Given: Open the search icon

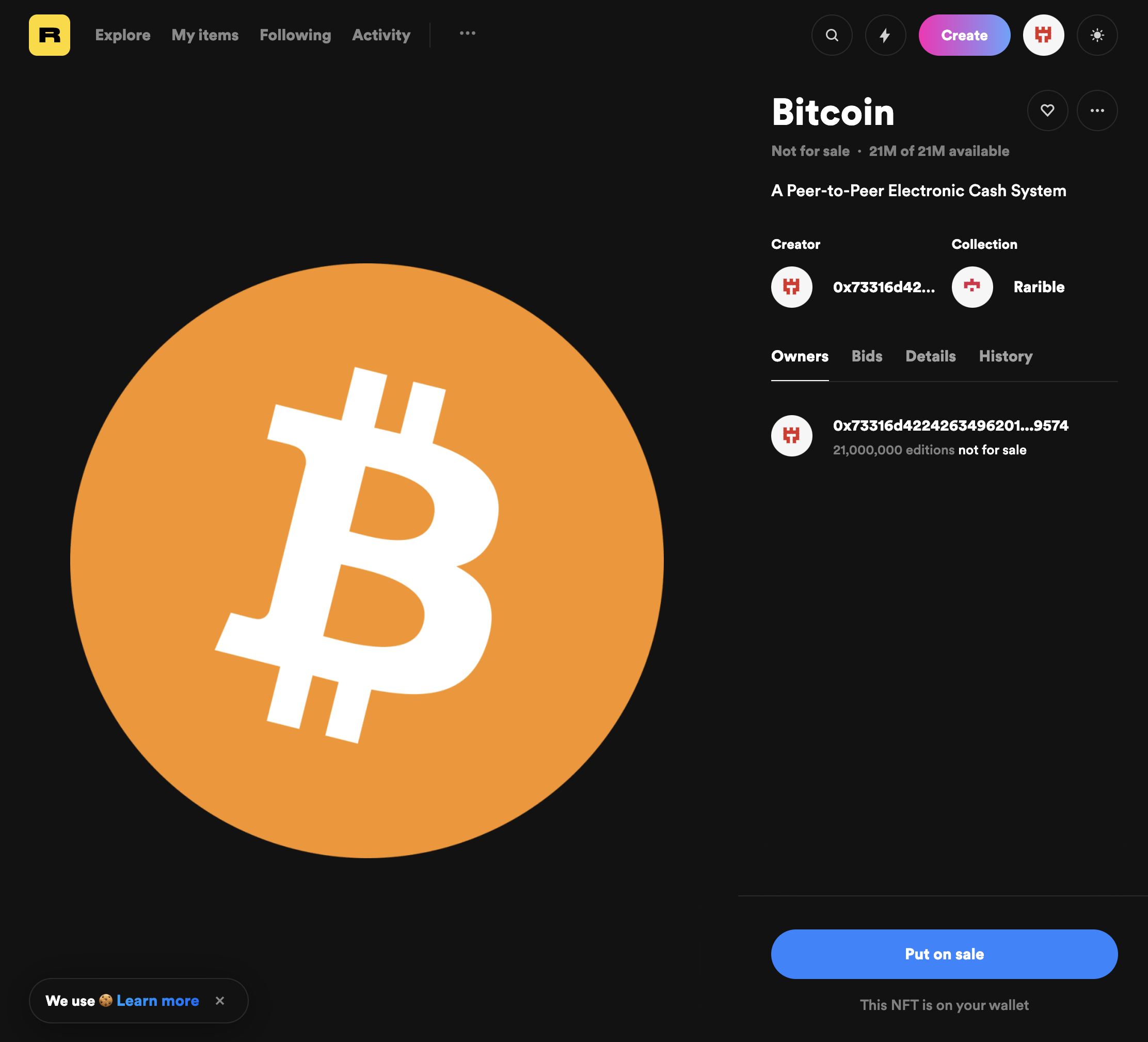Looking at the screenshot, I should point(832,35).
